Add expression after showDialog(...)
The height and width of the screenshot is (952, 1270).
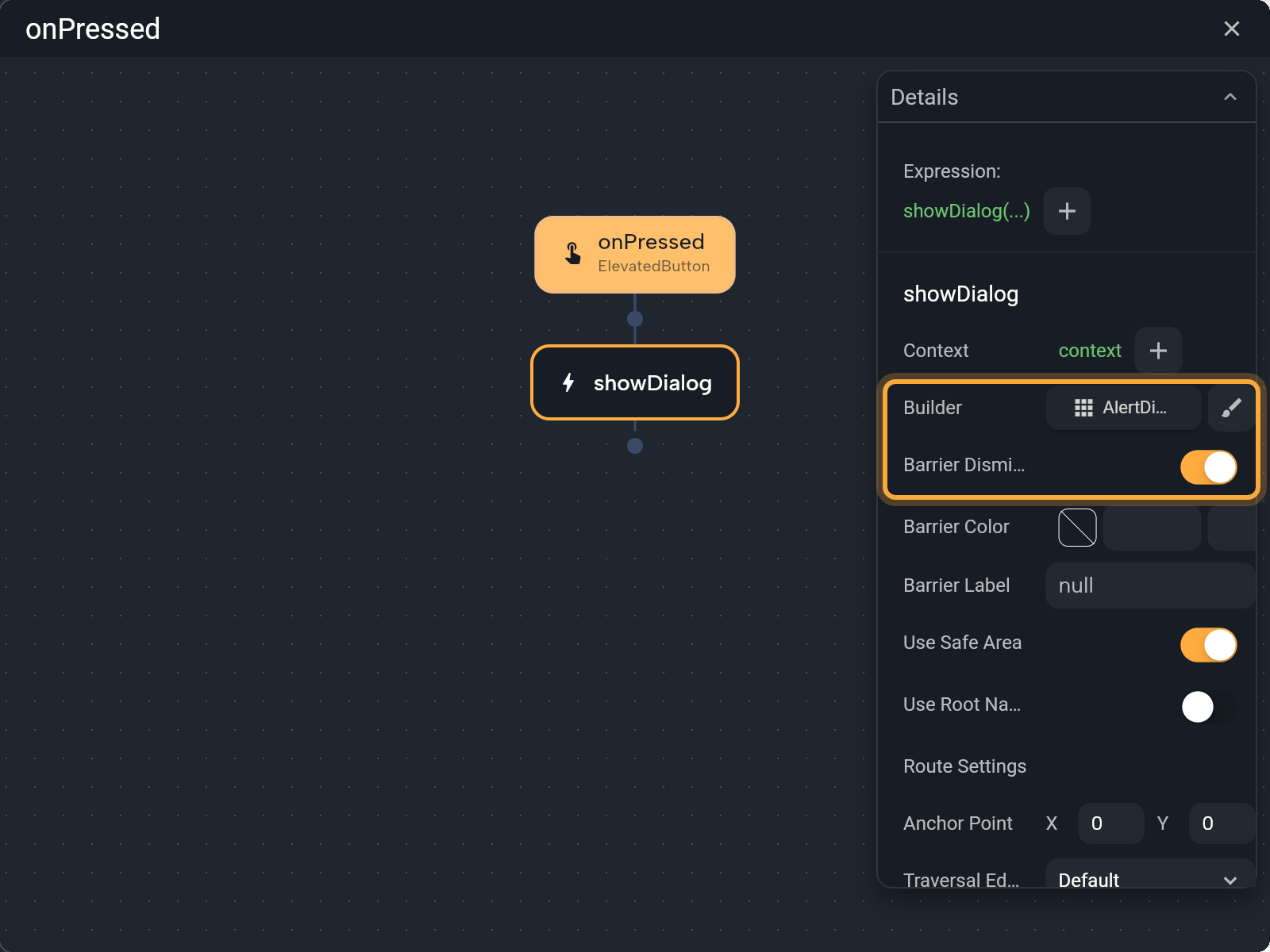pyautogui.click(x=1067, y=211)
